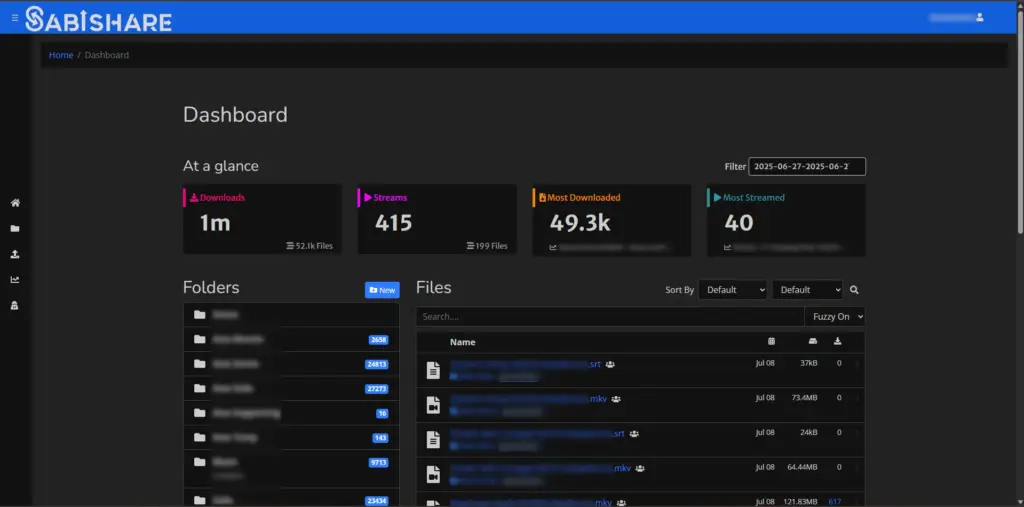1024x507 pixels.
Task: Click the calendar date column header icon
Action: [770, 342]
